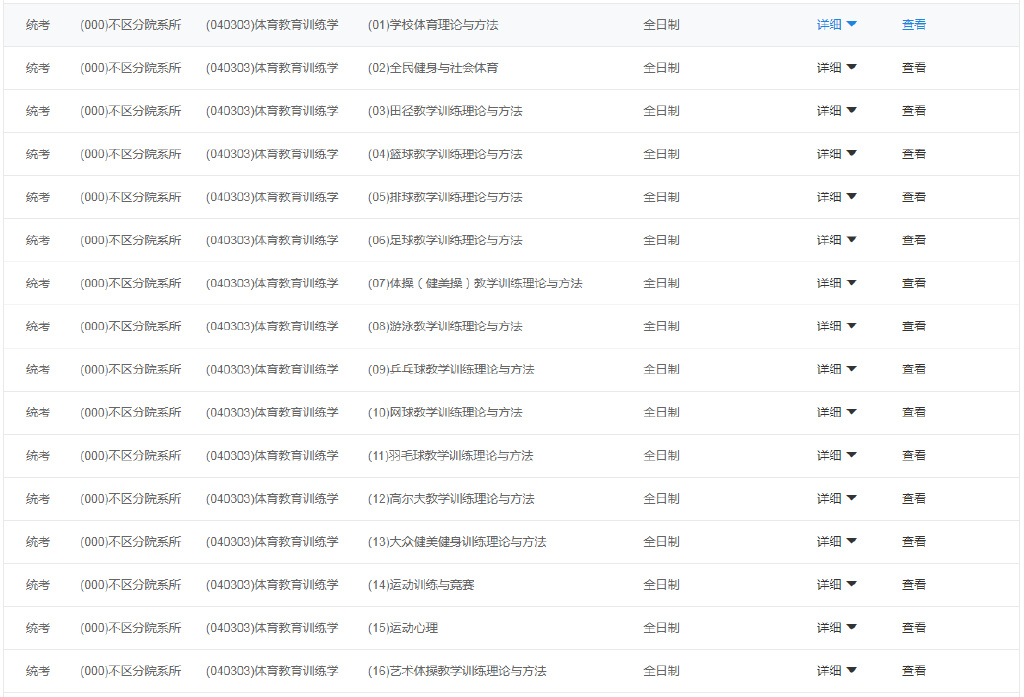Screen dimensions: 1024x697
Task: Open 查看 for (05)排球教学训练理论与方法
Action: coord(914,197)
